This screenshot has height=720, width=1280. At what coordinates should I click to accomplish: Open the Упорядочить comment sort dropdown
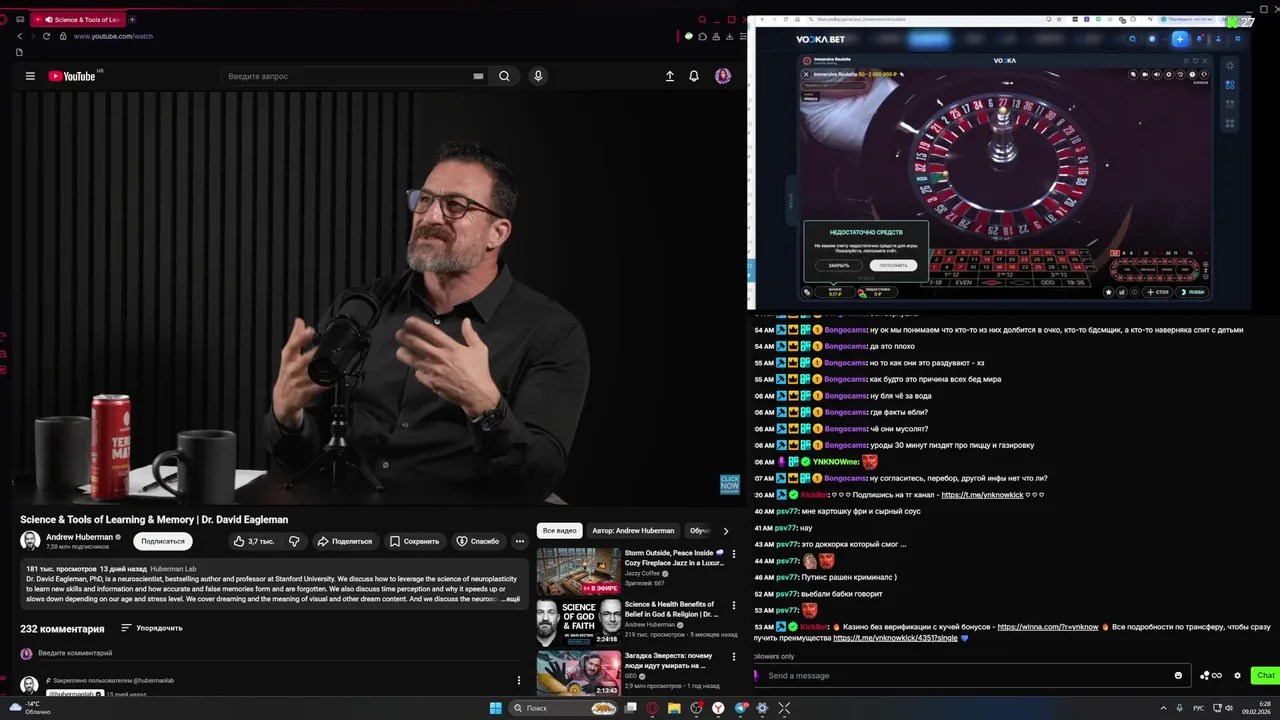click(x=152, y=628)
